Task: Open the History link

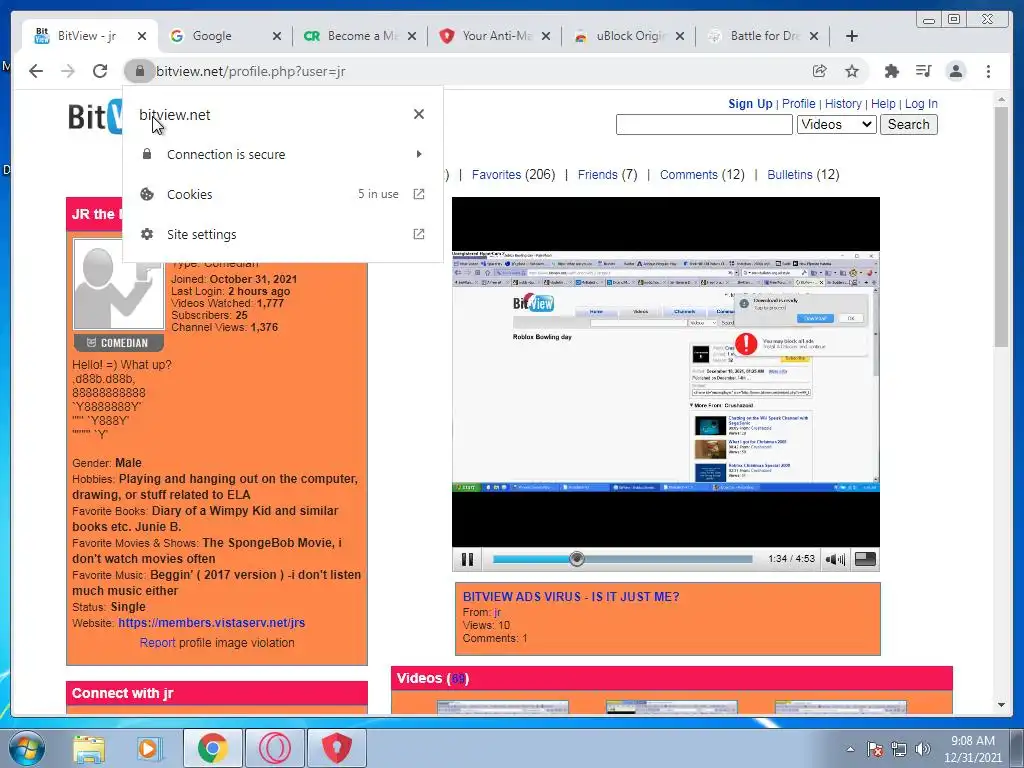Action: tap(843, 103)
